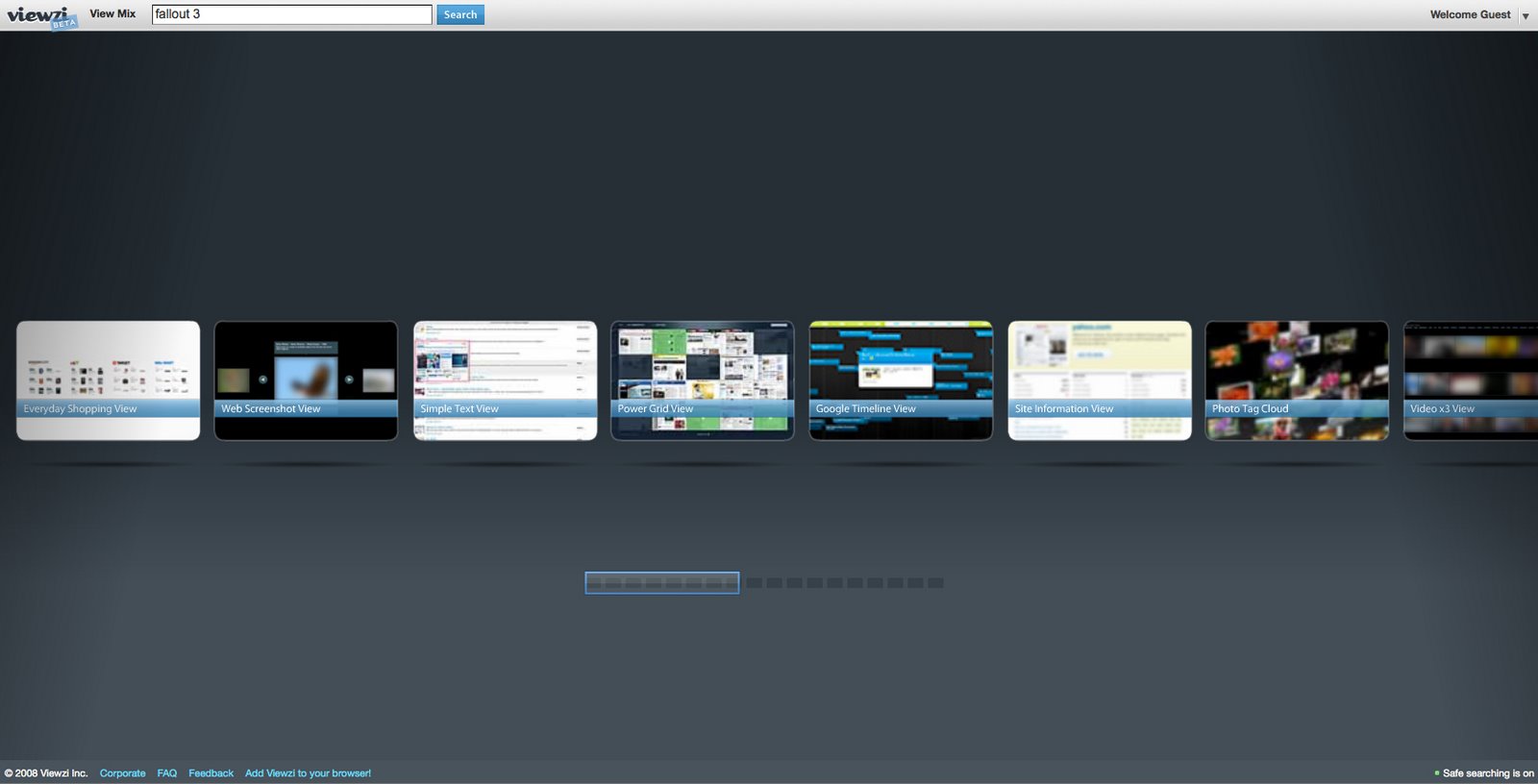
Task: Click Add Viewzi to your browser link
Action: point(308,773)
